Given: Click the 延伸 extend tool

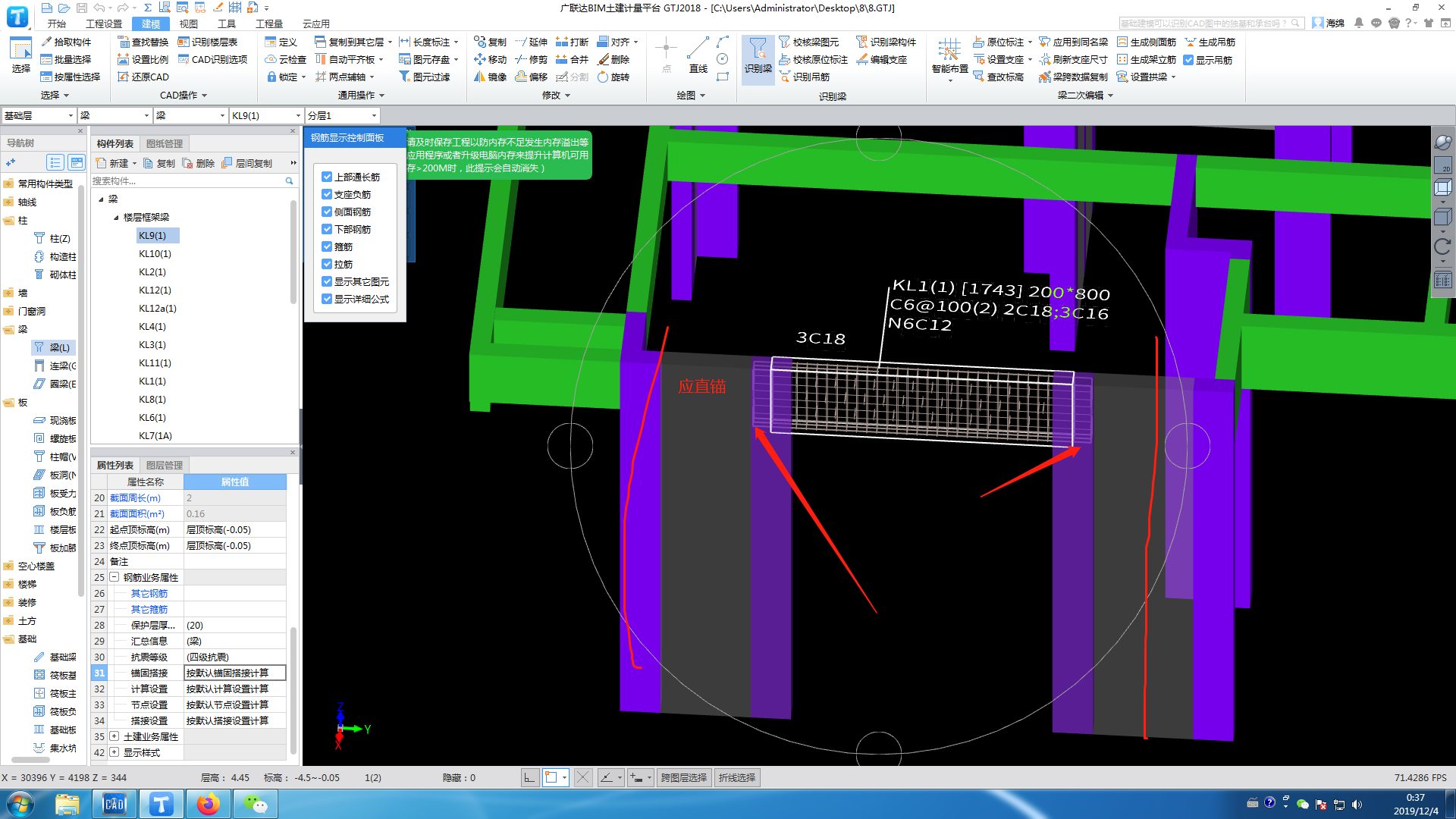Looking at the screenshot, I should (x=531, y=42).
